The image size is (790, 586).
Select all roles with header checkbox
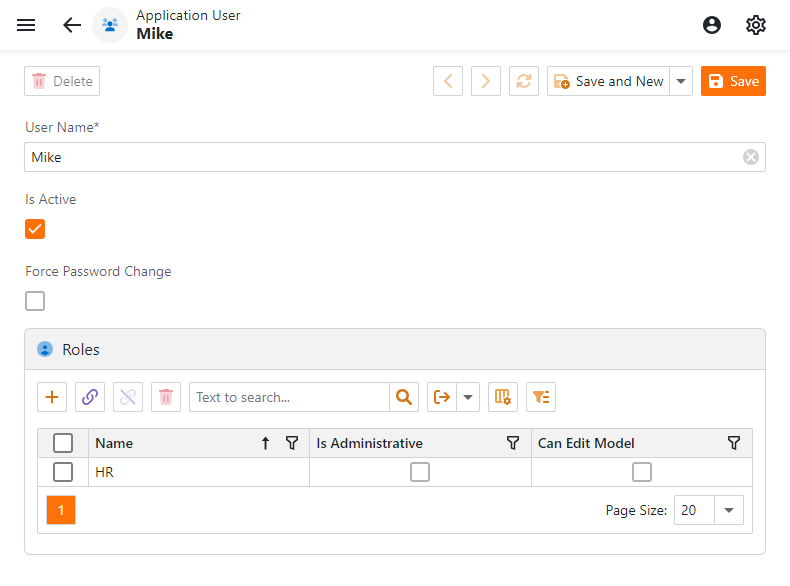63,443
